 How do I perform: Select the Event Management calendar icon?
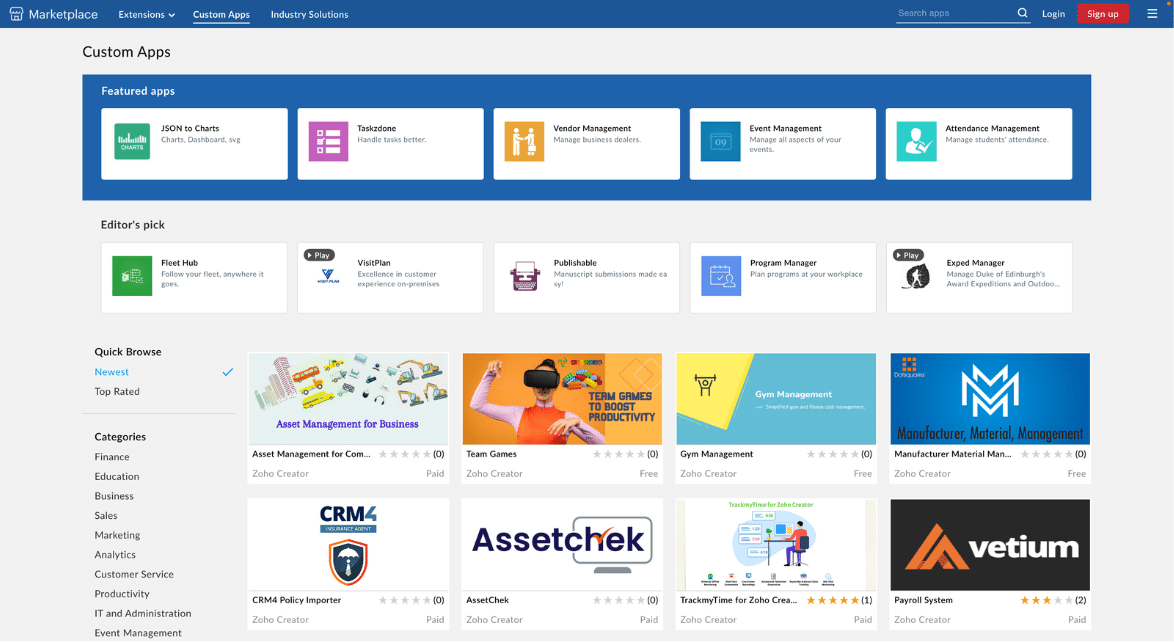click(720, 142)
